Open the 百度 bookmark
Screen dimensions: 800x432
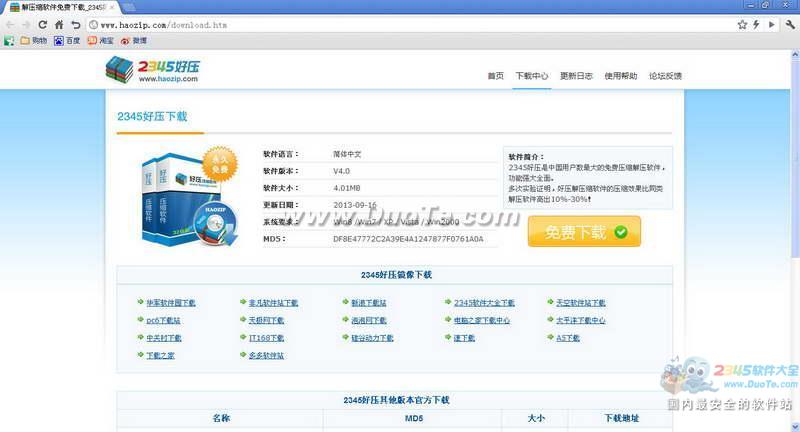[67, 41]
